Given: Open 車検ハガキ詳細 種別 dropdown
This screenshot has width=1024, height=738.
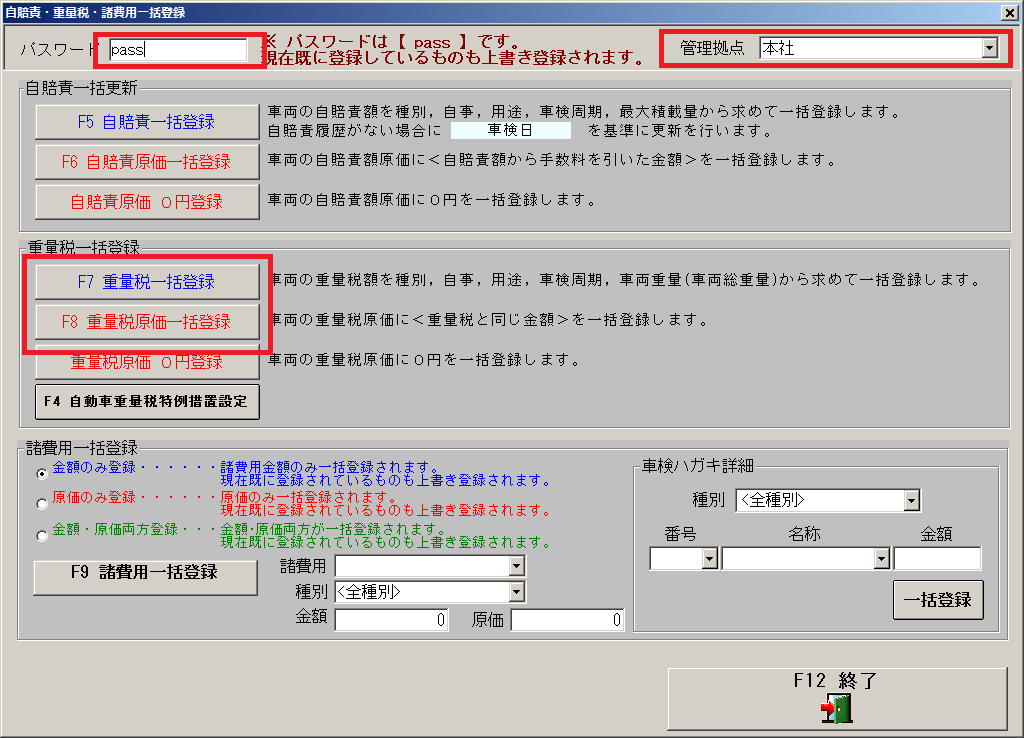Looking at the screenshot, I should 910,500.
